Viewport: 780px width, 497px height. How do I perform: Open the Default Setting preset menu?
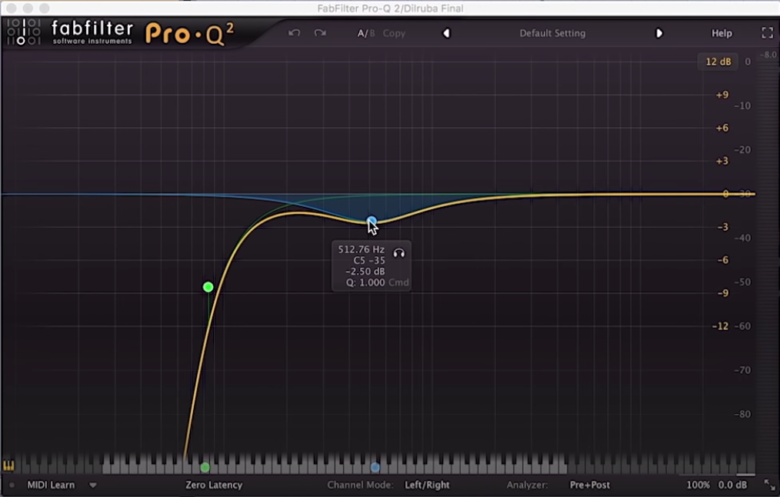coord(552,33)
